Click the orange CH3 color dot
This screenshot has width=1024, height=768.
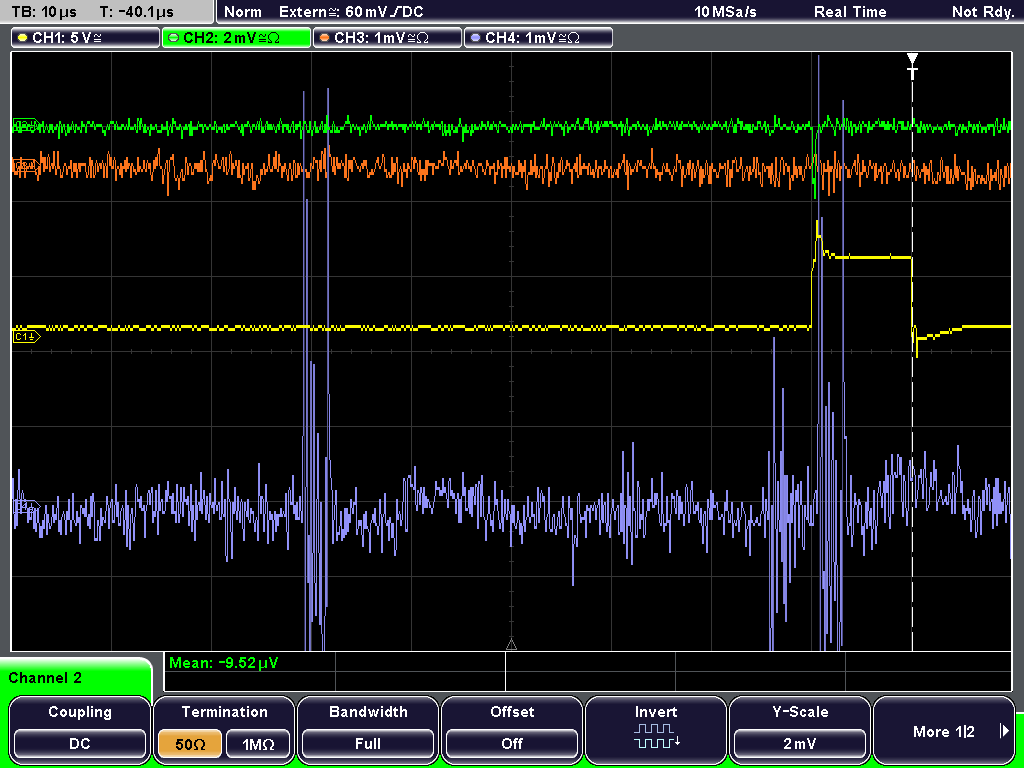pyautogui.click(x=325, y=38)
